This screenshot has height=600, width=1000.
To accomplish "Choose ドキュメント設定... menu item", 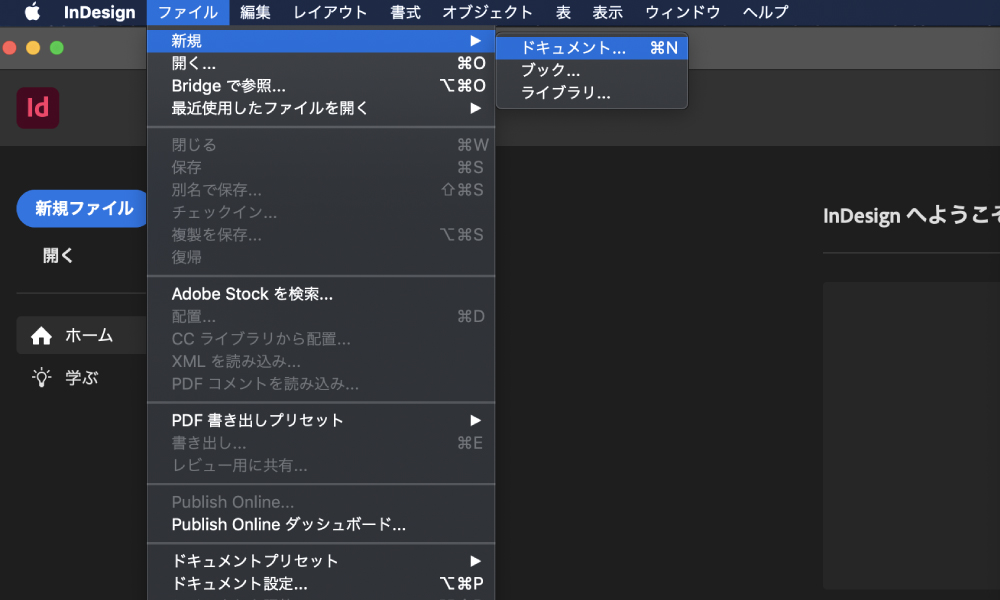I will 321,583.
